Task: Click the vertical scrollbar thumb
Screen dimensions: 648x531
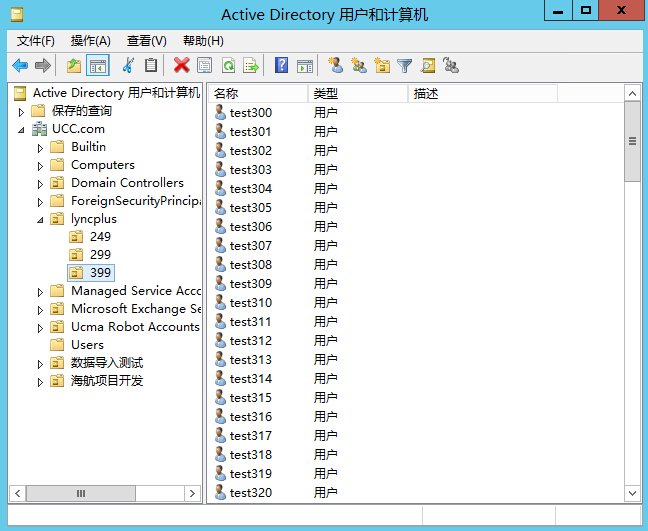Action: [x=632, y=141]
